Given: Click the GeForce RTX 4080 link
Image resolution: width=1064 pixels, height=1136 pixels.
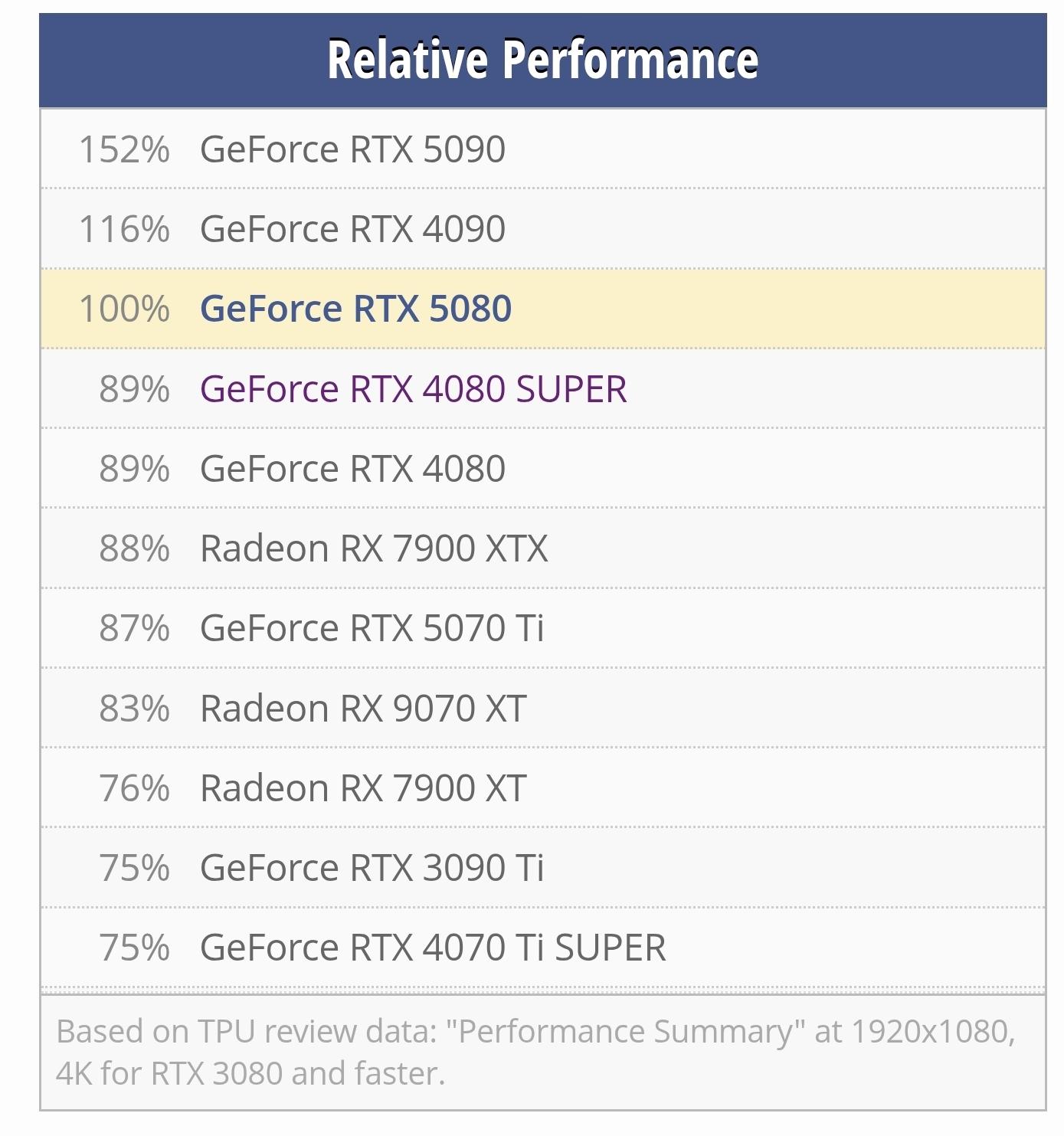Looking at the screenshot, I should point(352,469).
